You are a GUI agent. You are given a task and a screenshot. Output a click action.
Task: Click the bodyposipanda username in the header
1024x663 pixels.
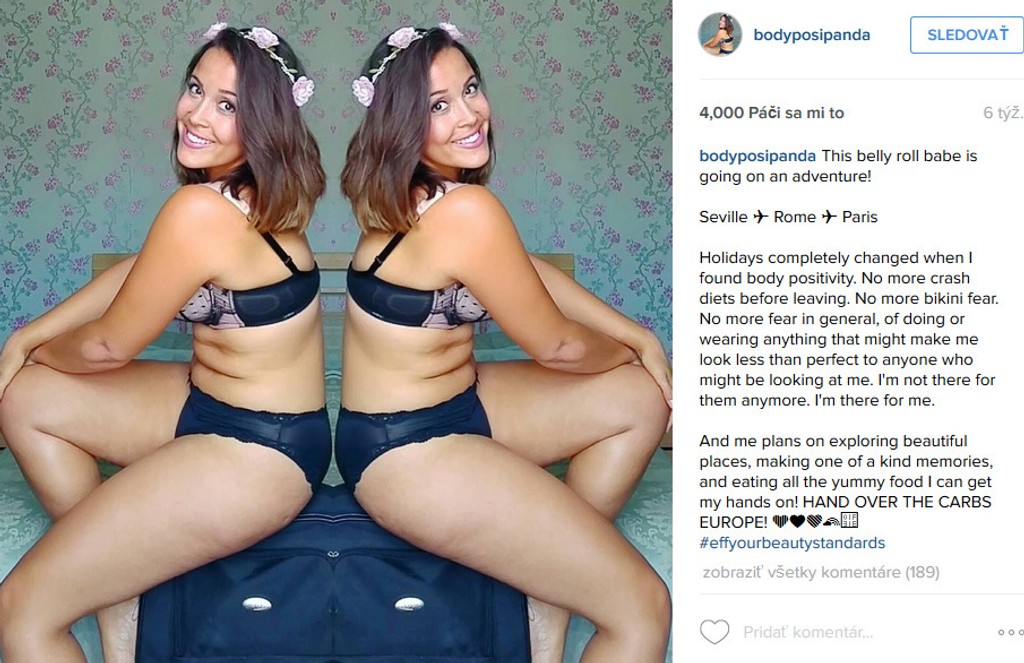click(x=812, y=35)
